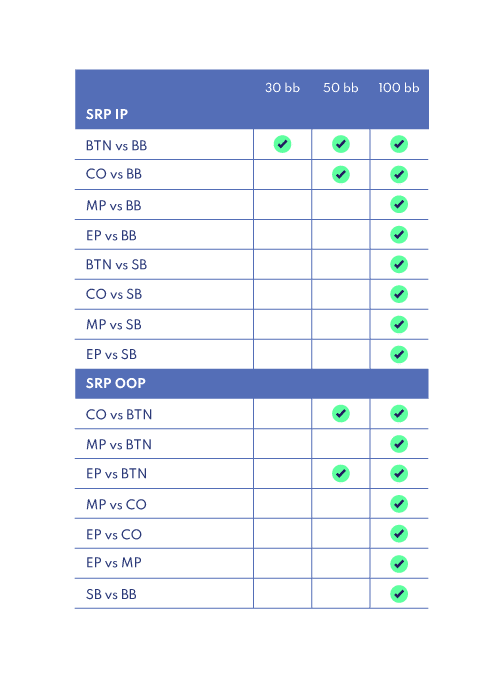Click the SB vs BB 100 bb checkmark
Image resolution: width=504 pixels, height=678 pixels.
(x=399, y=594)
